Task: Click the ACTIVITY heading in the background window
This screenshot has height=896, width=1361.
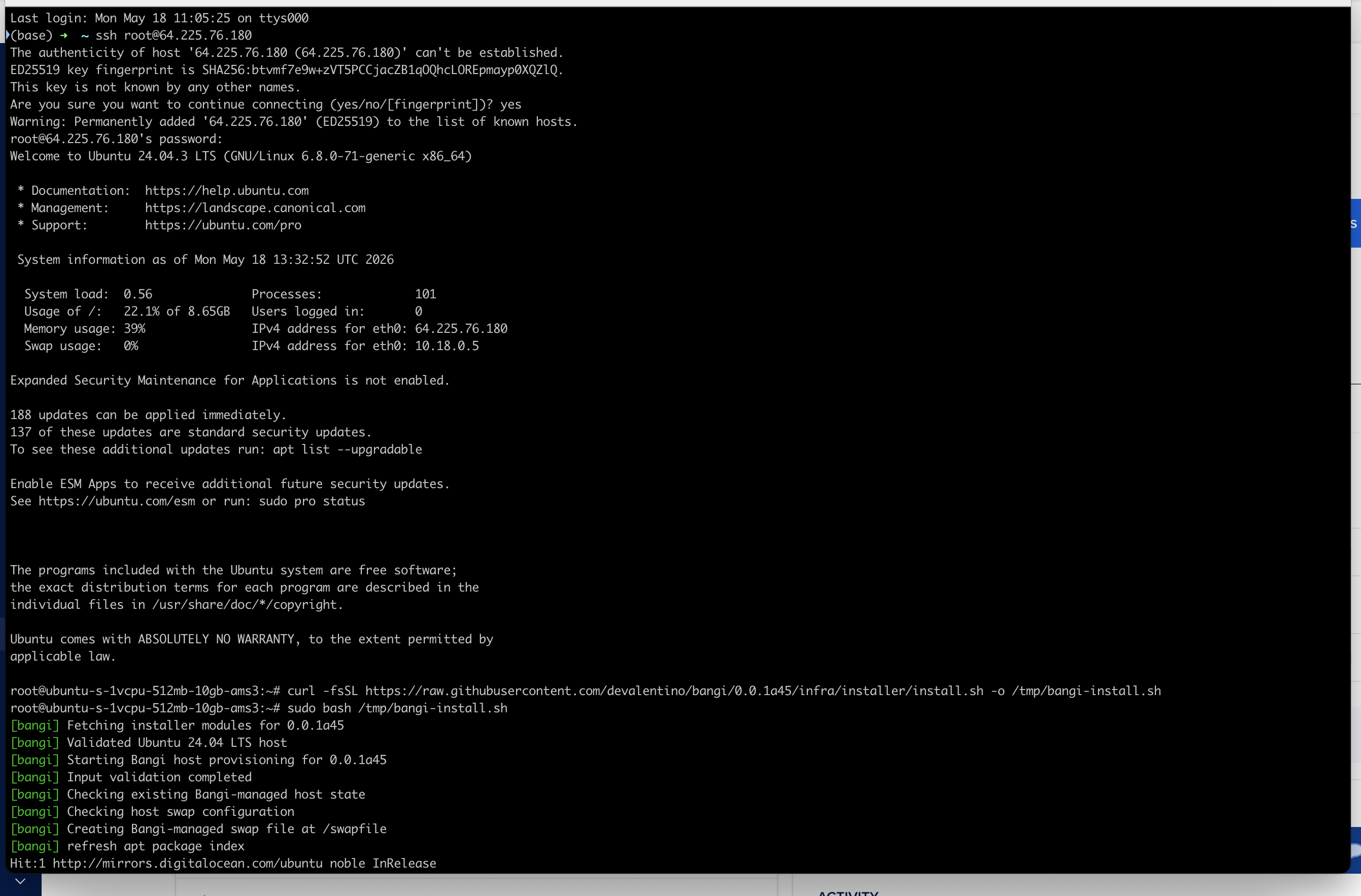Action: [848, 893]
